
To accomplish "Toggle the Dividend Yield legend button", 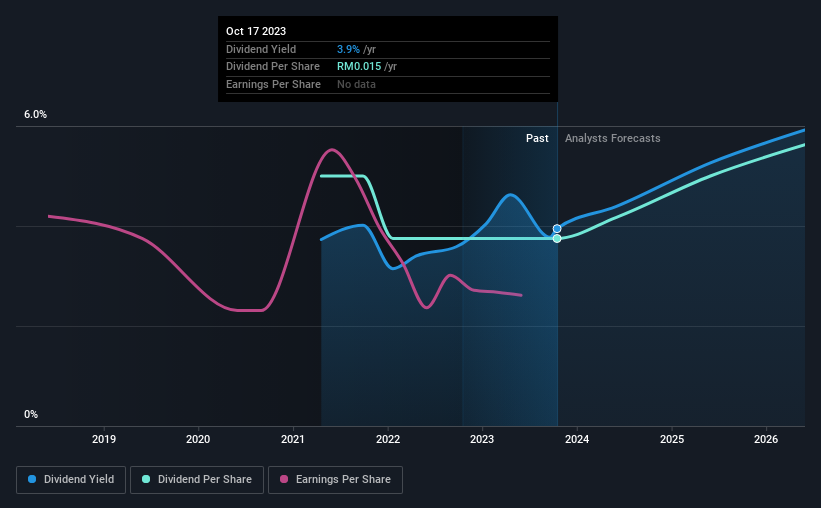I will point(71,480).
